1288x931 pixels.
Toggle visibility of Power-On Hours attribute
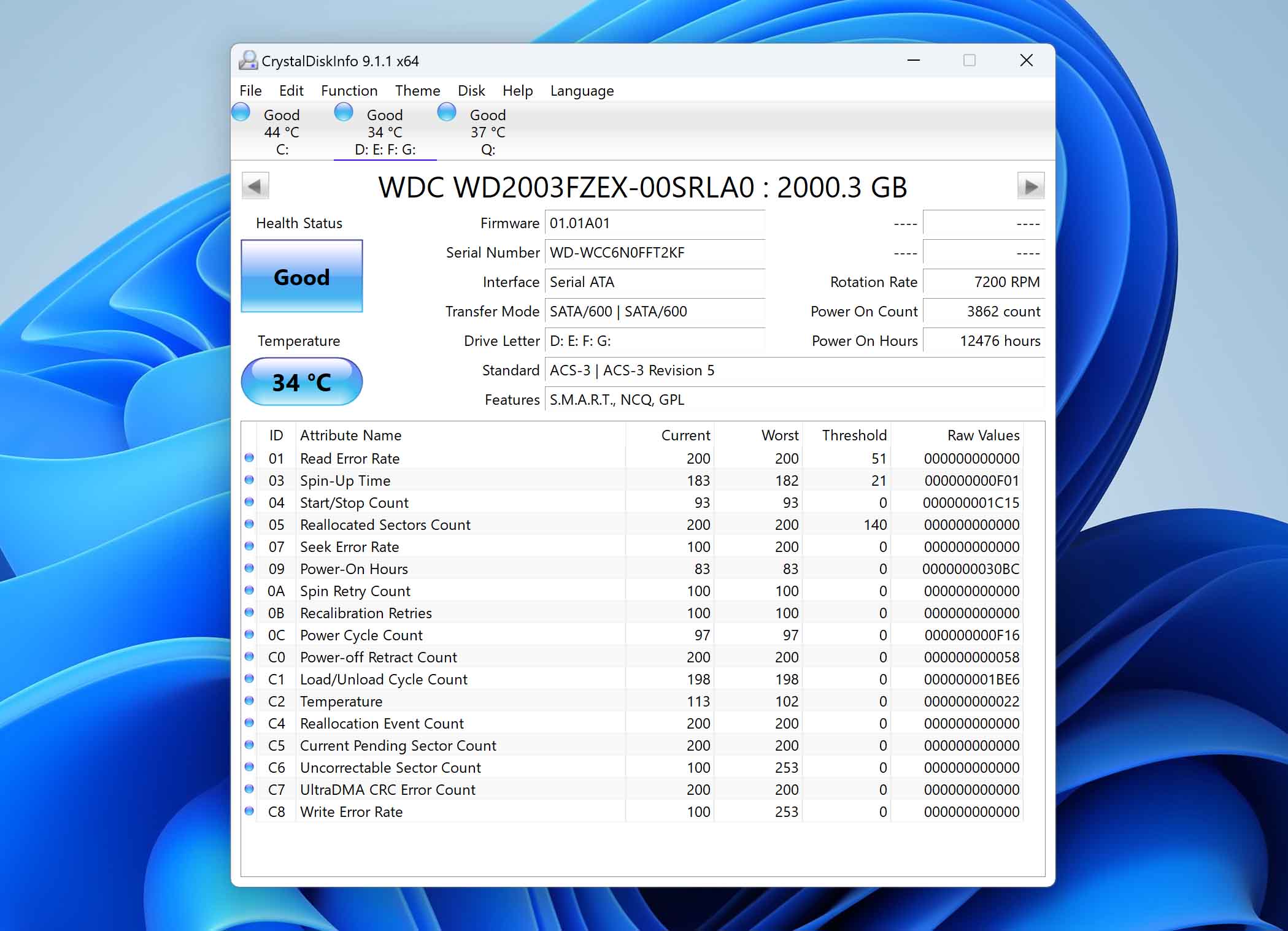click(250, 569)
